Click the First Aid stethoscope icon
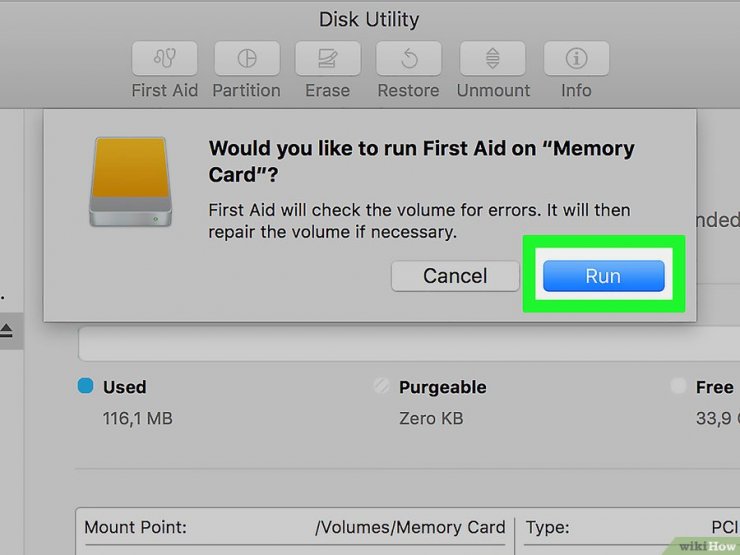This screenshot has height=555, width=740. click(164, 58)
